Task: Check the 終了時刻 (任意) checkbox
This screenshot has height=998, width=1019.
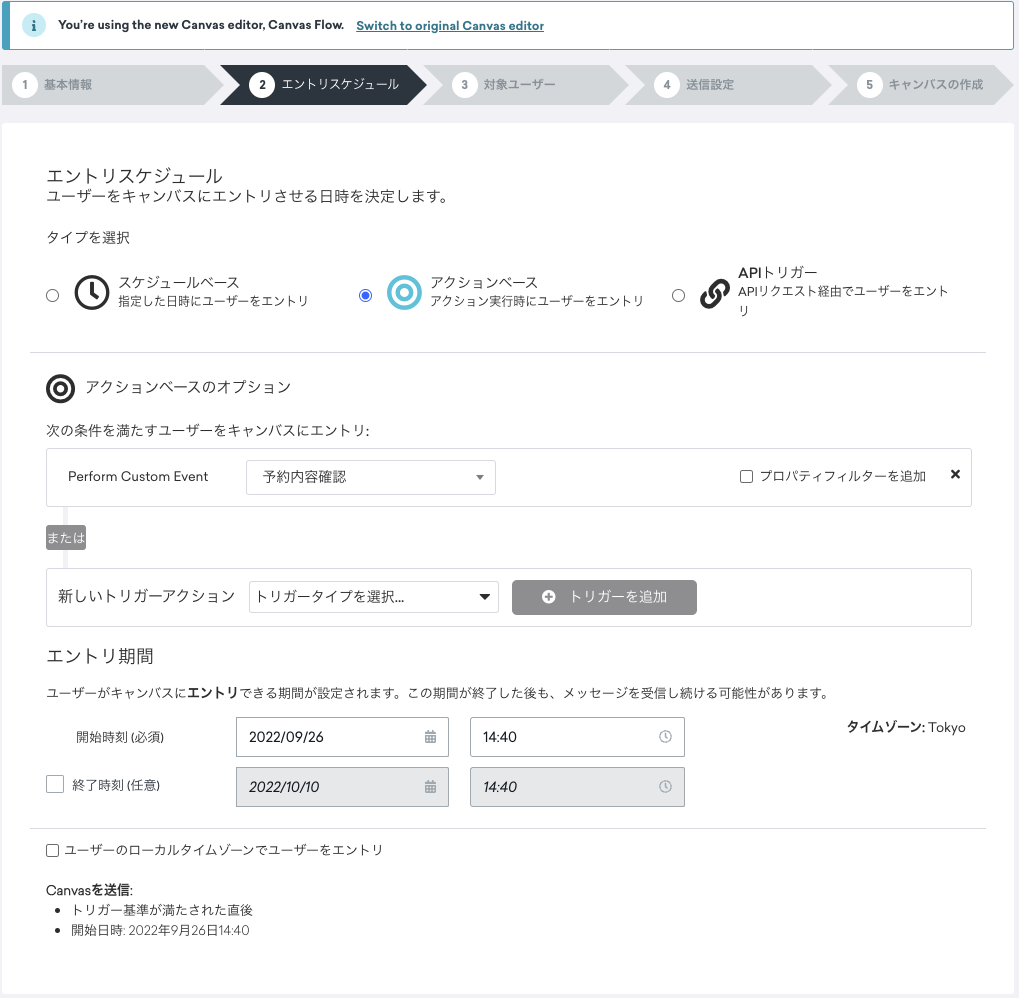Action: [x=55, y=784]
